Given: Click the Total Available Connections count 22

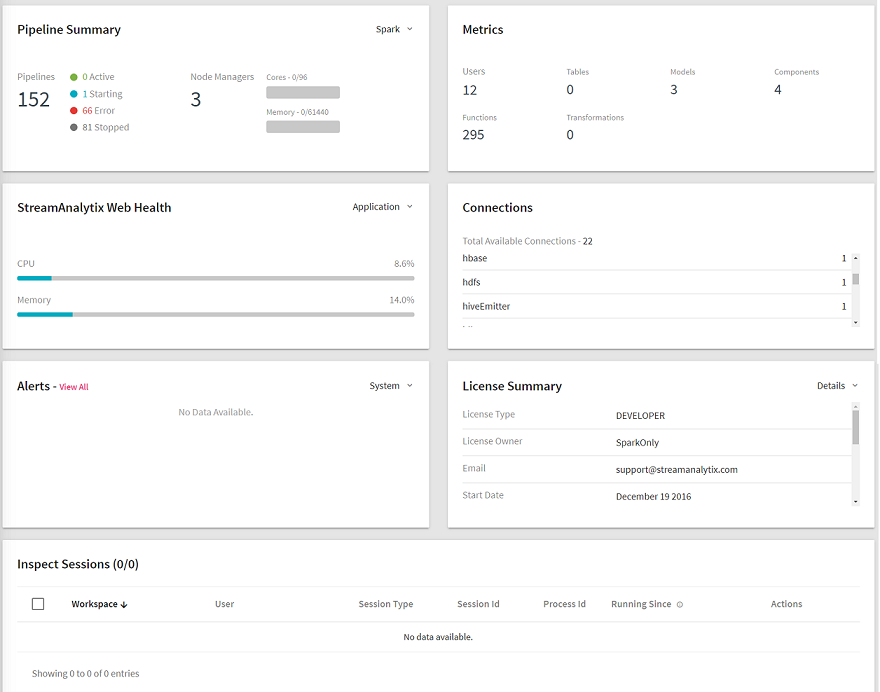Looking at the screenshot, I should pos(588,241).
